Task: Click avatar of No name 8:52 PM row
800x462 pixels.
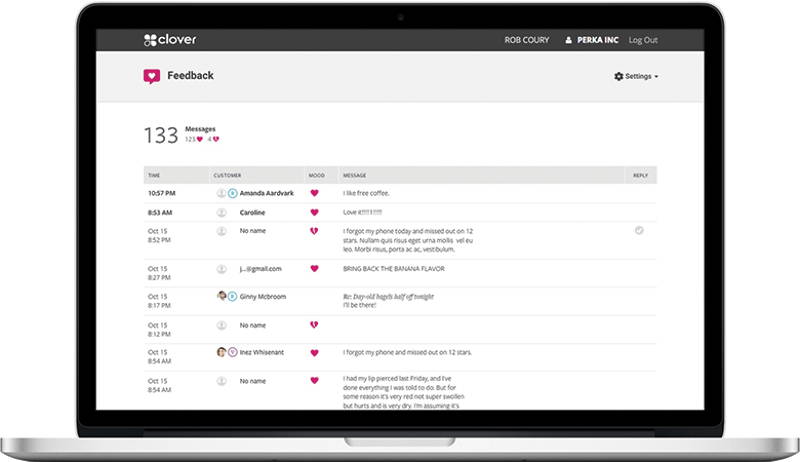Action: (221, 231)
